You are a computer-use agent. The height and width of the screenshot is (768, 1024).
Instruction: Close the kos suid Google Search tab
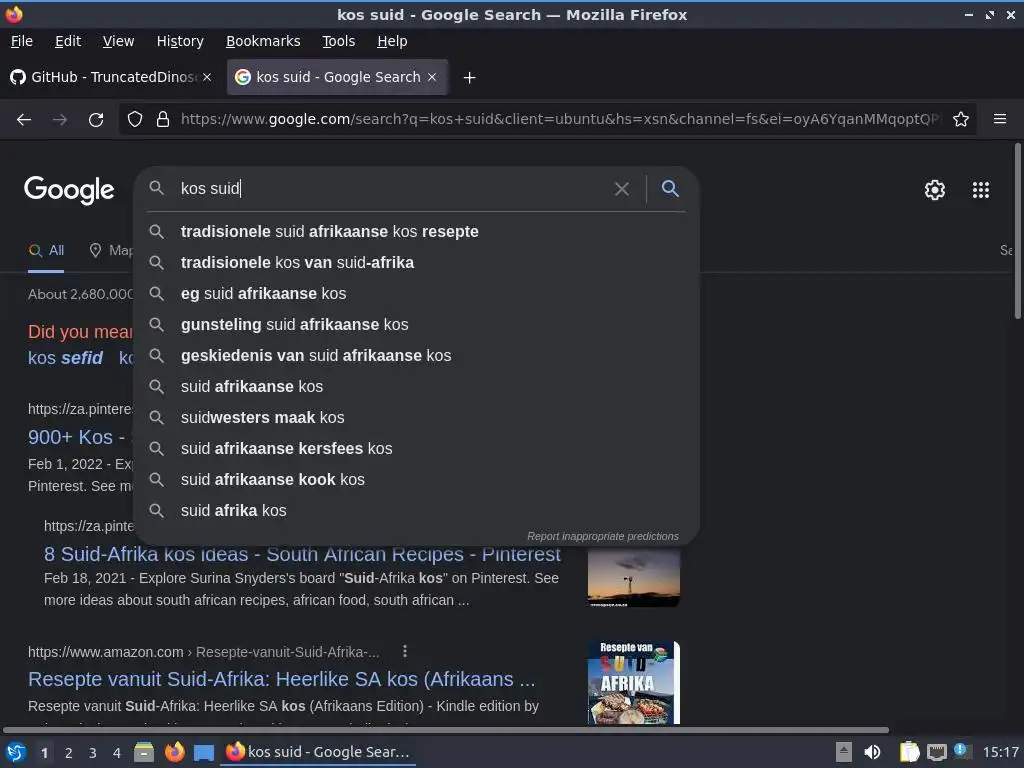pyautogui.click(x=432, y=77)
